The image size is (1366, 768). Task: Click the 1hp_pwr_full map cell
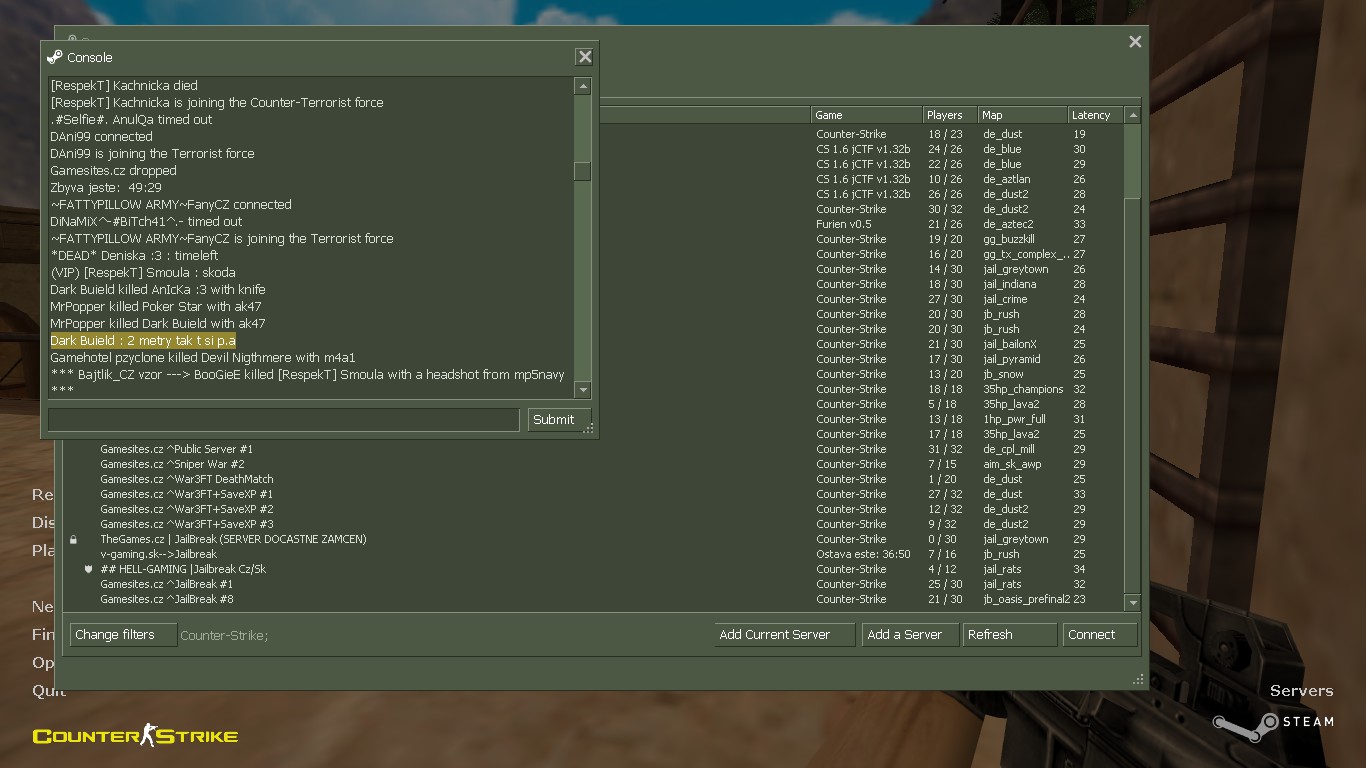click(1014, 419)
